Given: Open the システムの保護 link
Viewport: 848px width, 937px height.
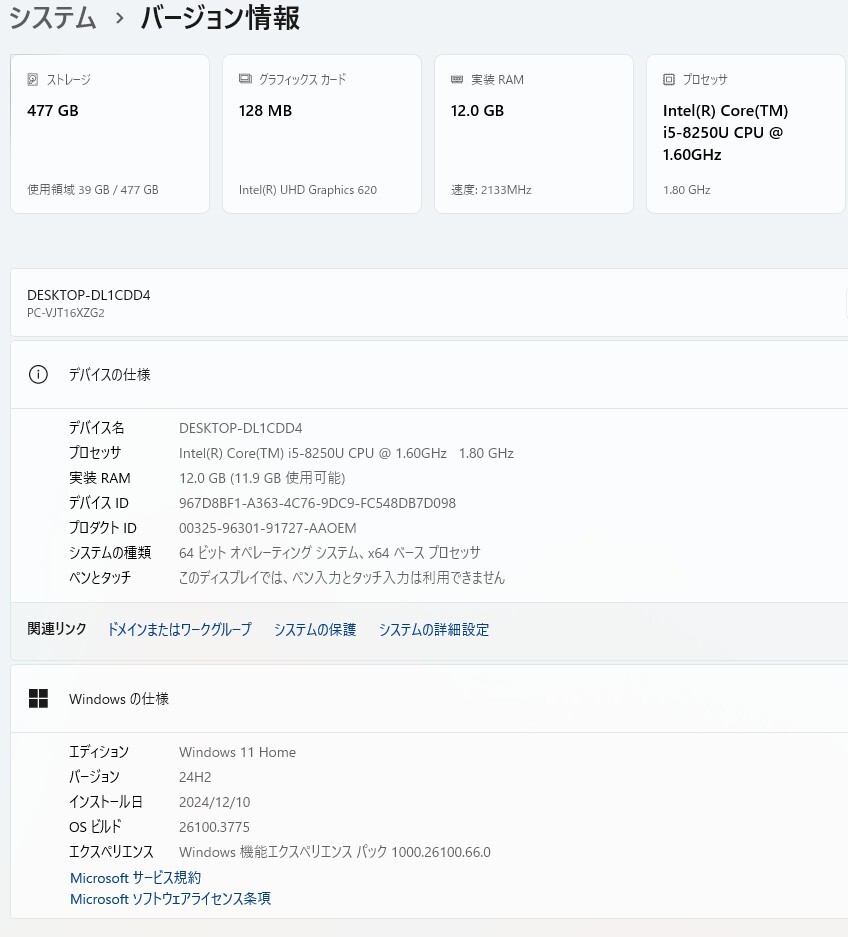Looking at the screenshot, I should click(315, 629).
